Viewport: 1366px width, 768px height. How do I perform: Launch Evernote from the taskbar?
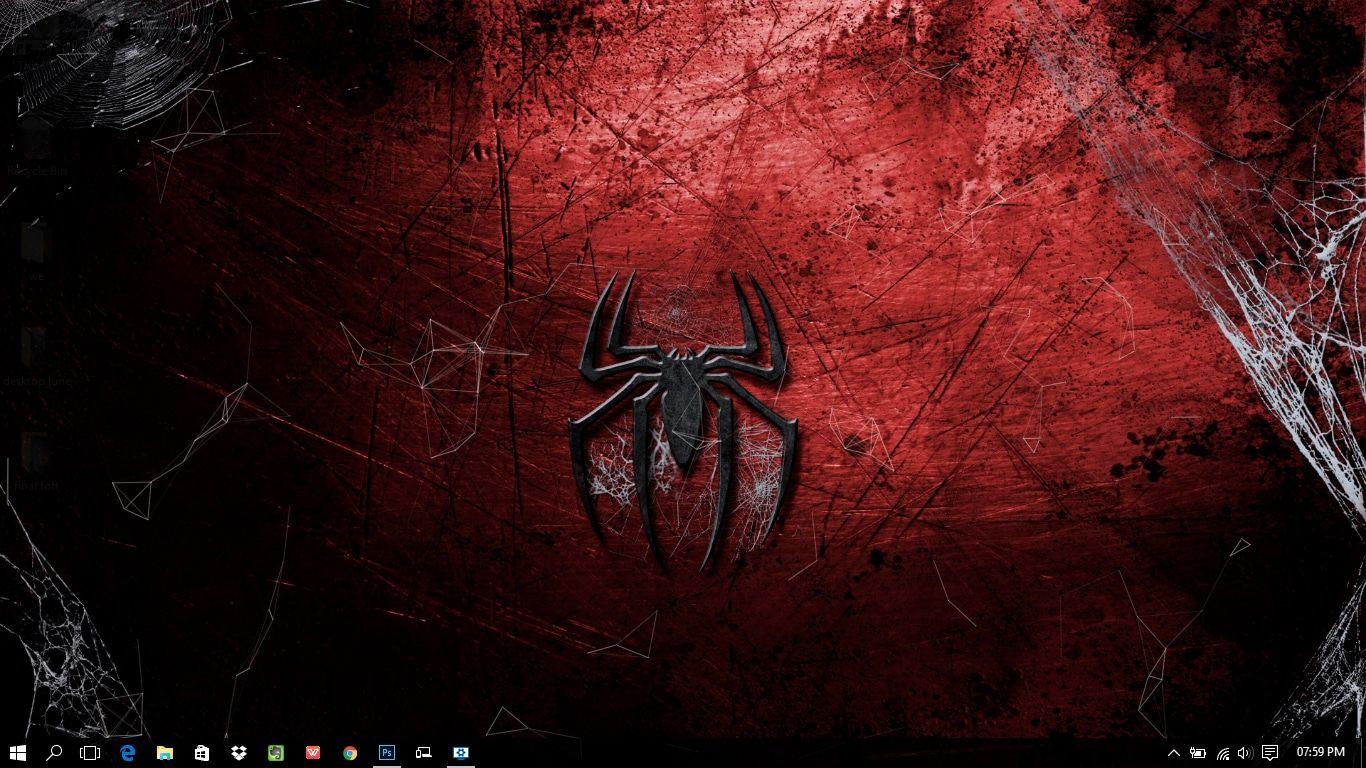point(275,752)
